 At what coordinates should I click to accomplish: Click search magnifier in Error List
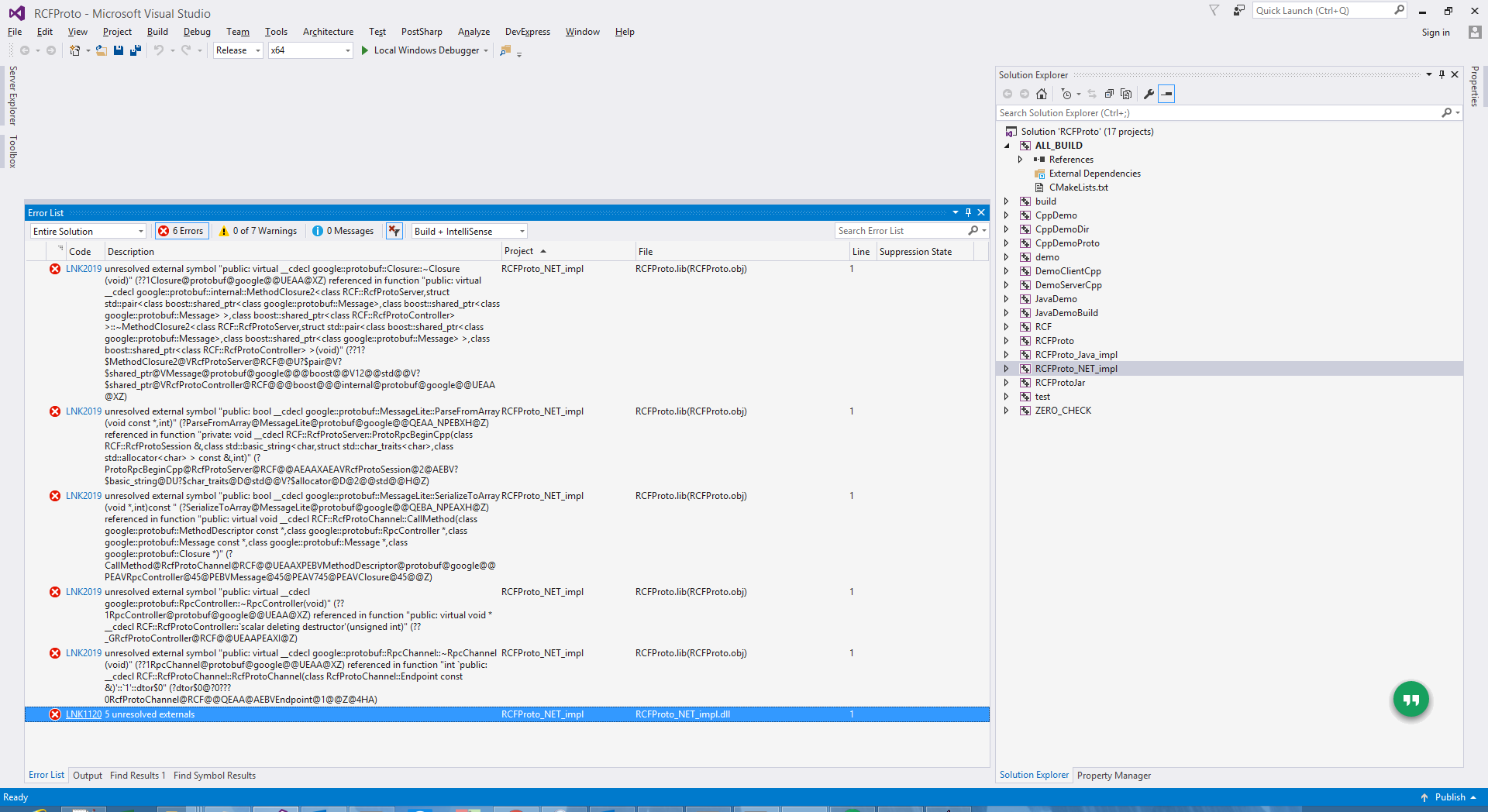(973, 231)
